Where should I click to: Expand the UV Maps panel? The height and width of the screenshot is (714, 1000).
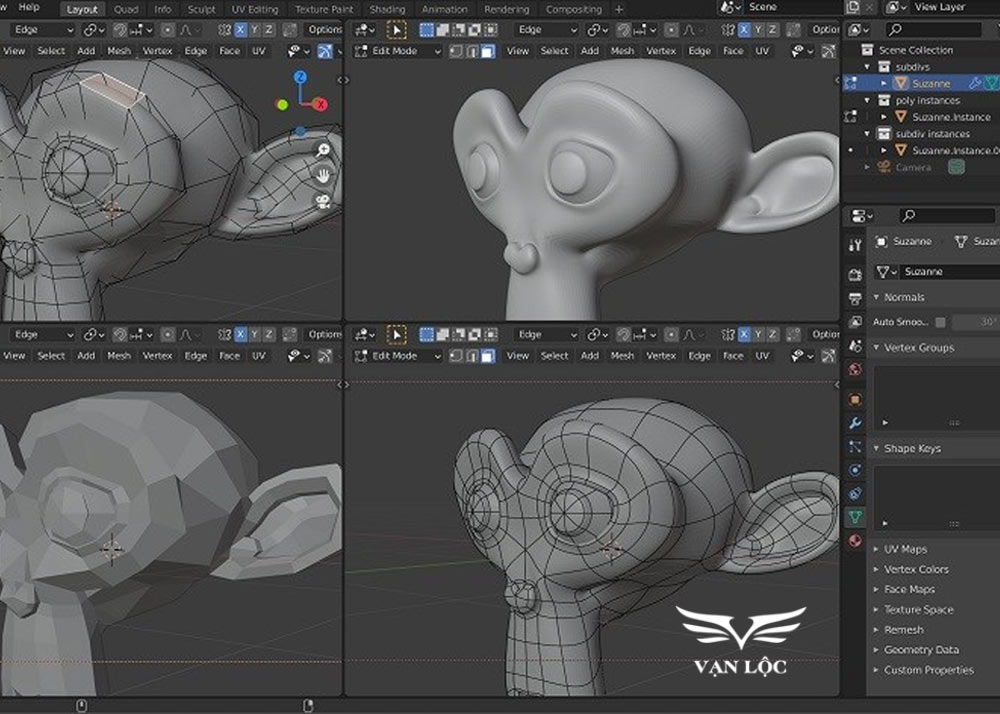pyautogui.click(x=905, y=549)
